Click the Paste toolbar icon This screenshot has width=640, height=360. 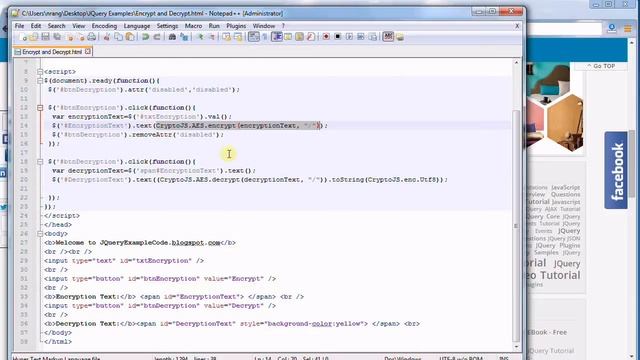tap(130, 37)
